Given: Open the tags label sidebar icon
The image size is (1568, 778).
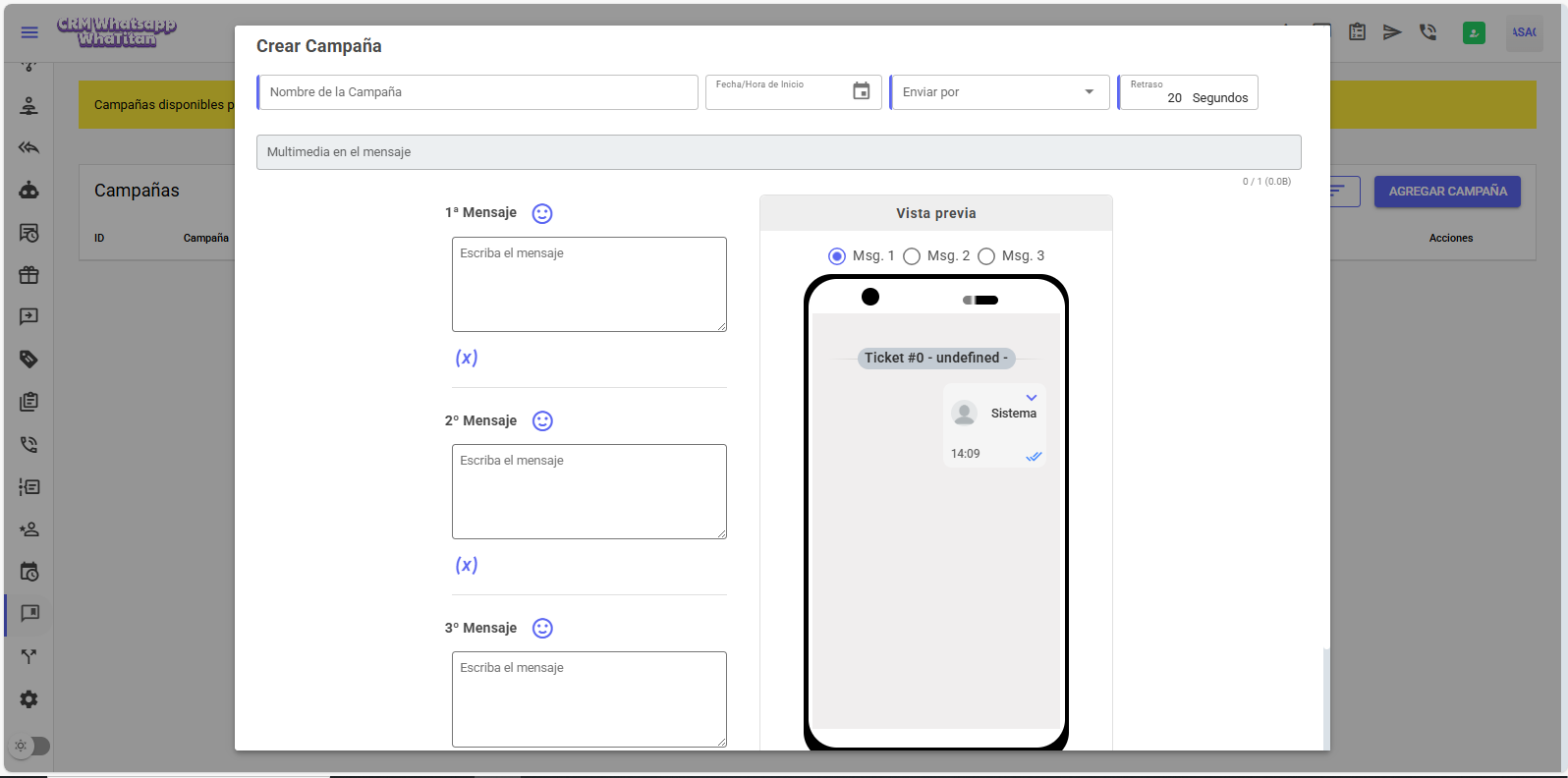Looking at the screenshot, I should point(29,359).
